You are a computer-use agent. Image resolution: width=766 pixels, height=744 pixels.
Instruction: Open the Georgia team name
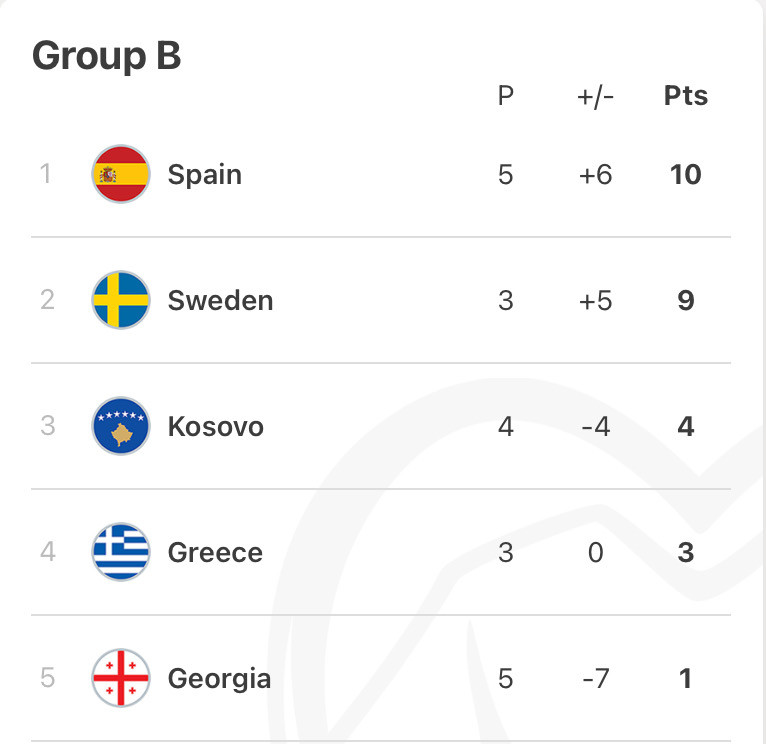click(x=219, y=680)
